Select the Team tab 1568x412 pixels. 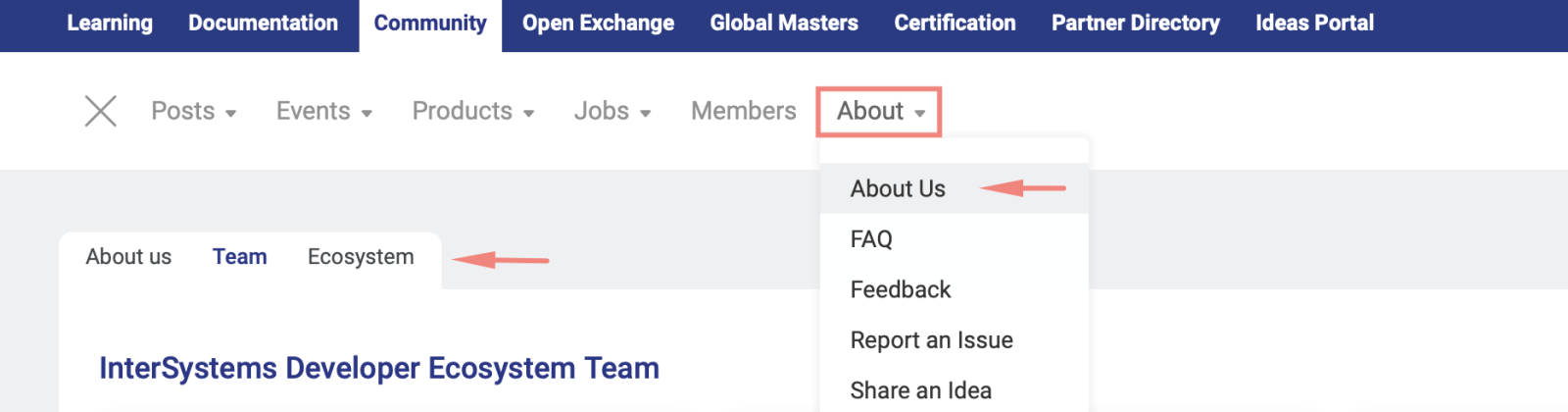pos(240,257)
